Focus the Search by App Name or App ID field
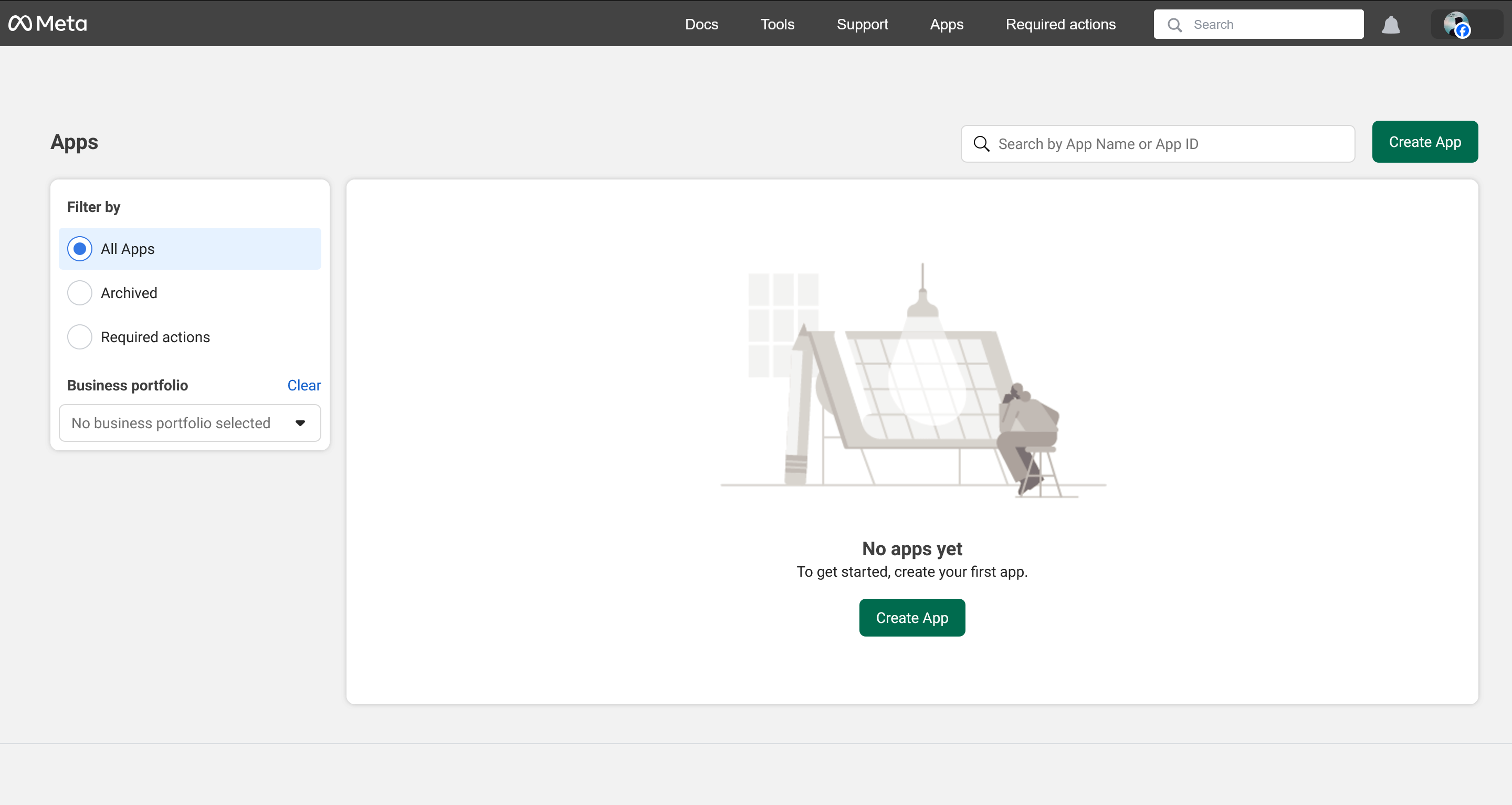 pos(1158,144)
